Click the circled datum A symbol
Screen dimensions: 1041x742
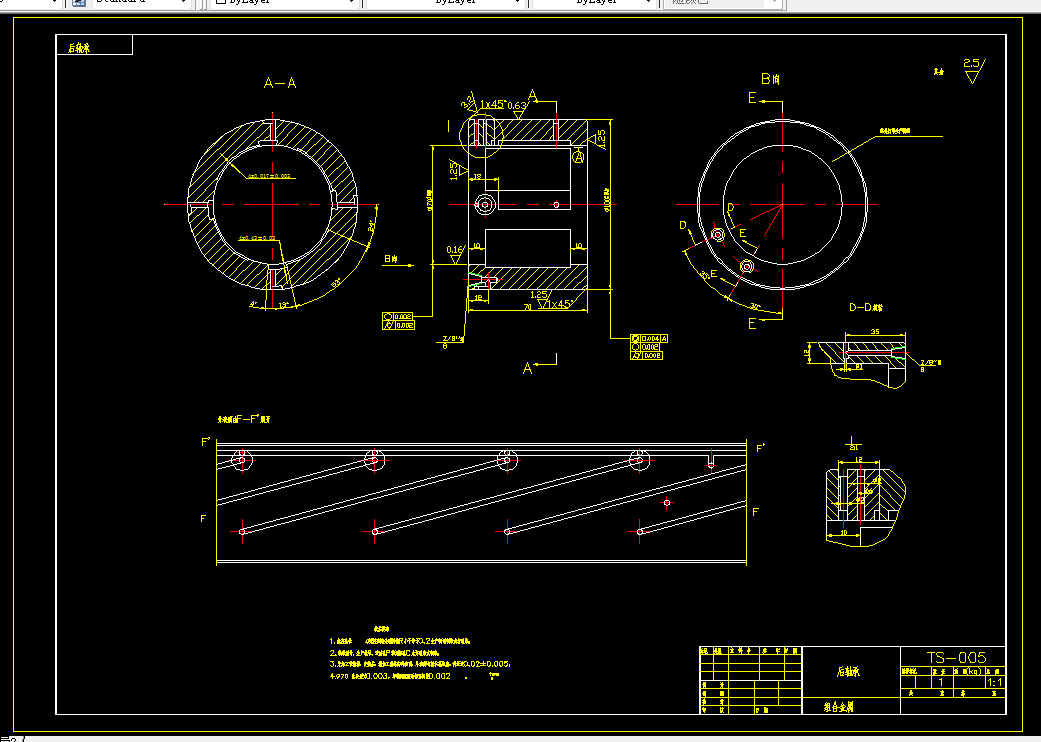click(579, 157)
